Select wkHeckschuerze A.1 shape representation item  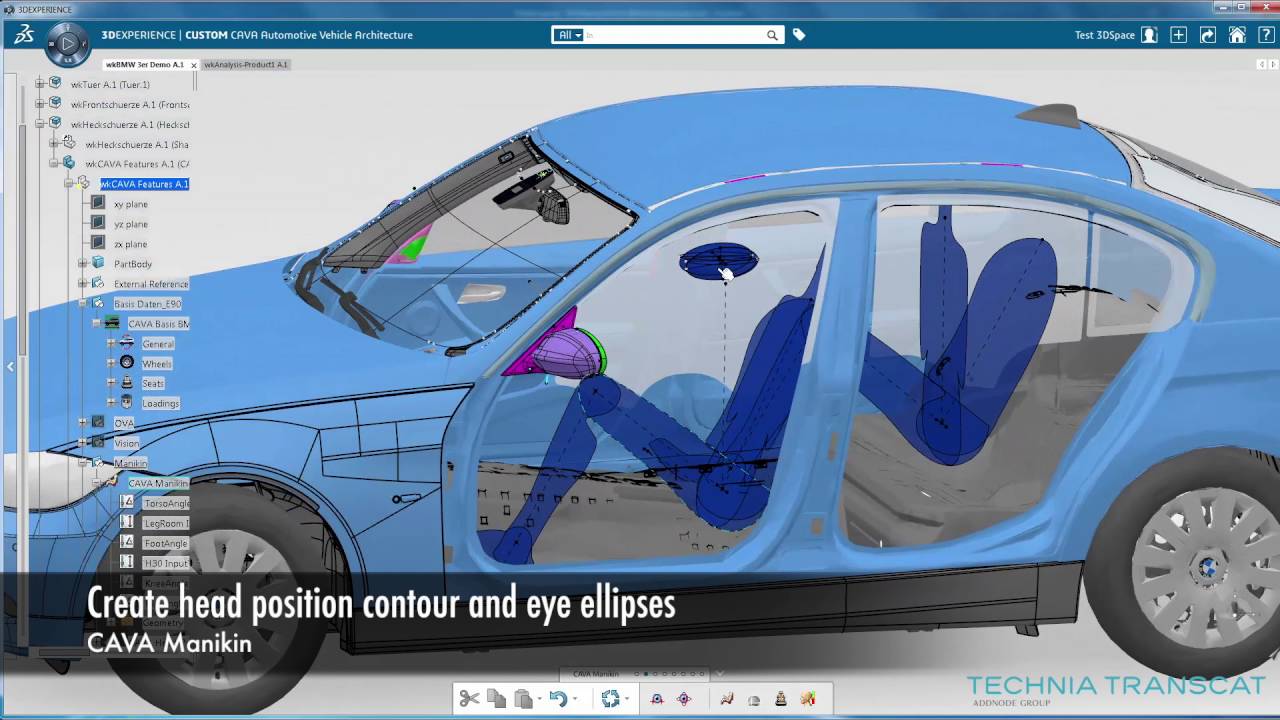tap(137, 144)
